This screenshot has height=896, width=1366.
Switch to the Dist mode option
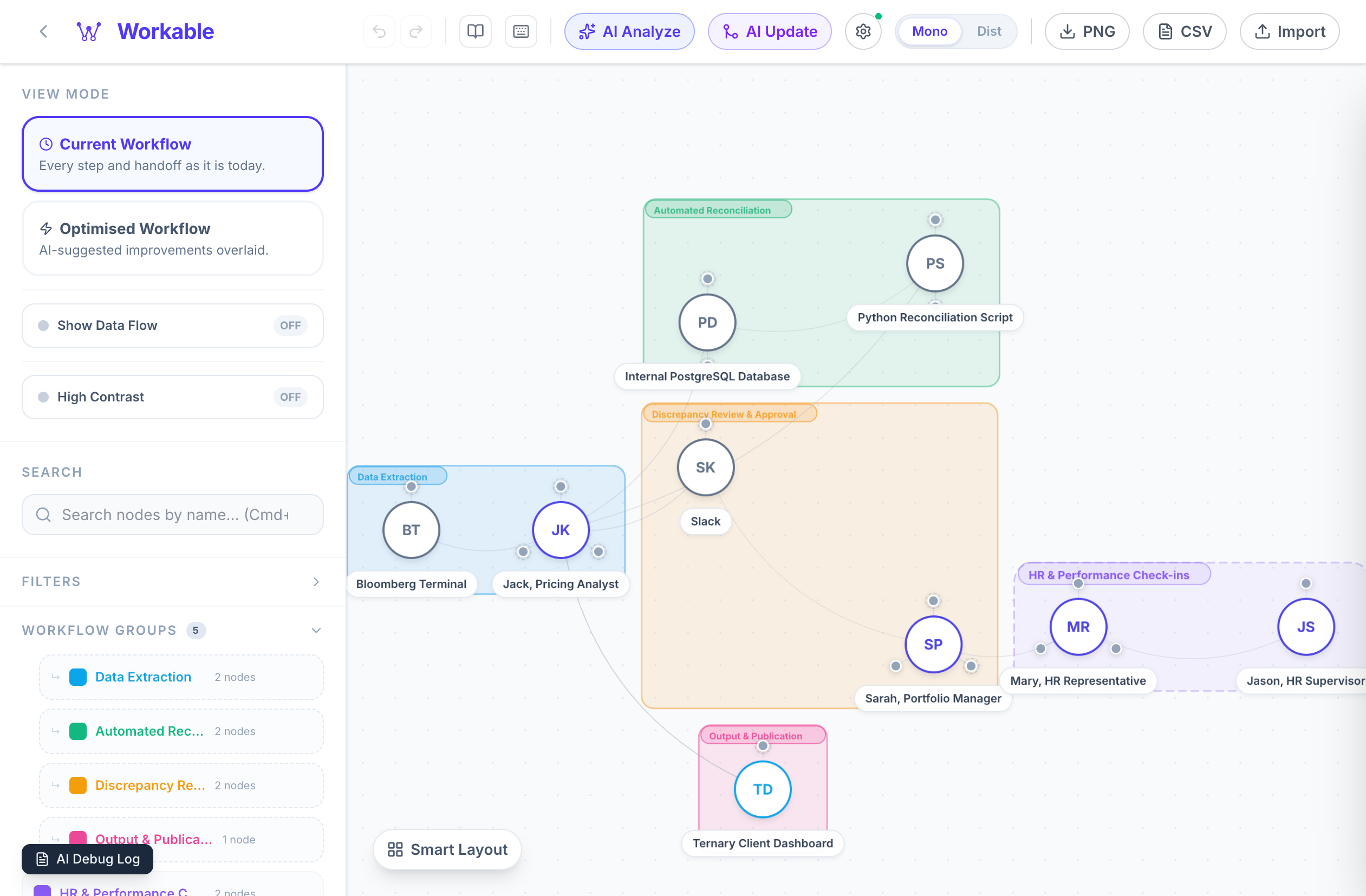point(988,31)
